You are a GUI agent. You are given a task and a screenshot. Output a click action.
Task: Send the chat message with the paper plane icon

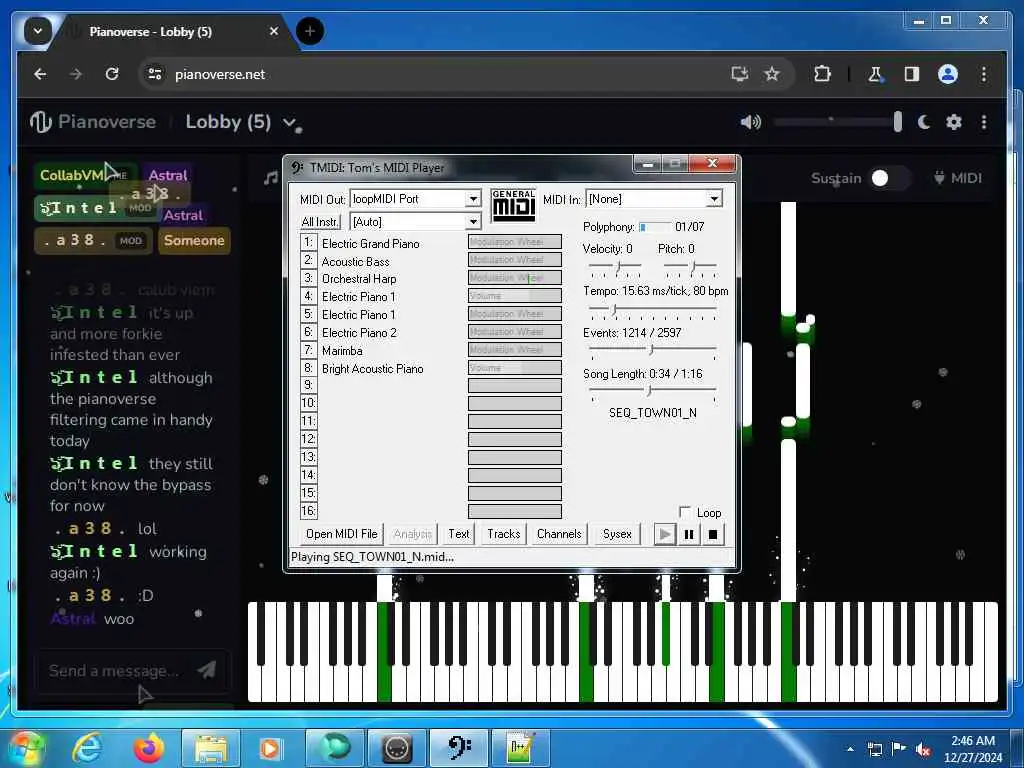point(207,669)
